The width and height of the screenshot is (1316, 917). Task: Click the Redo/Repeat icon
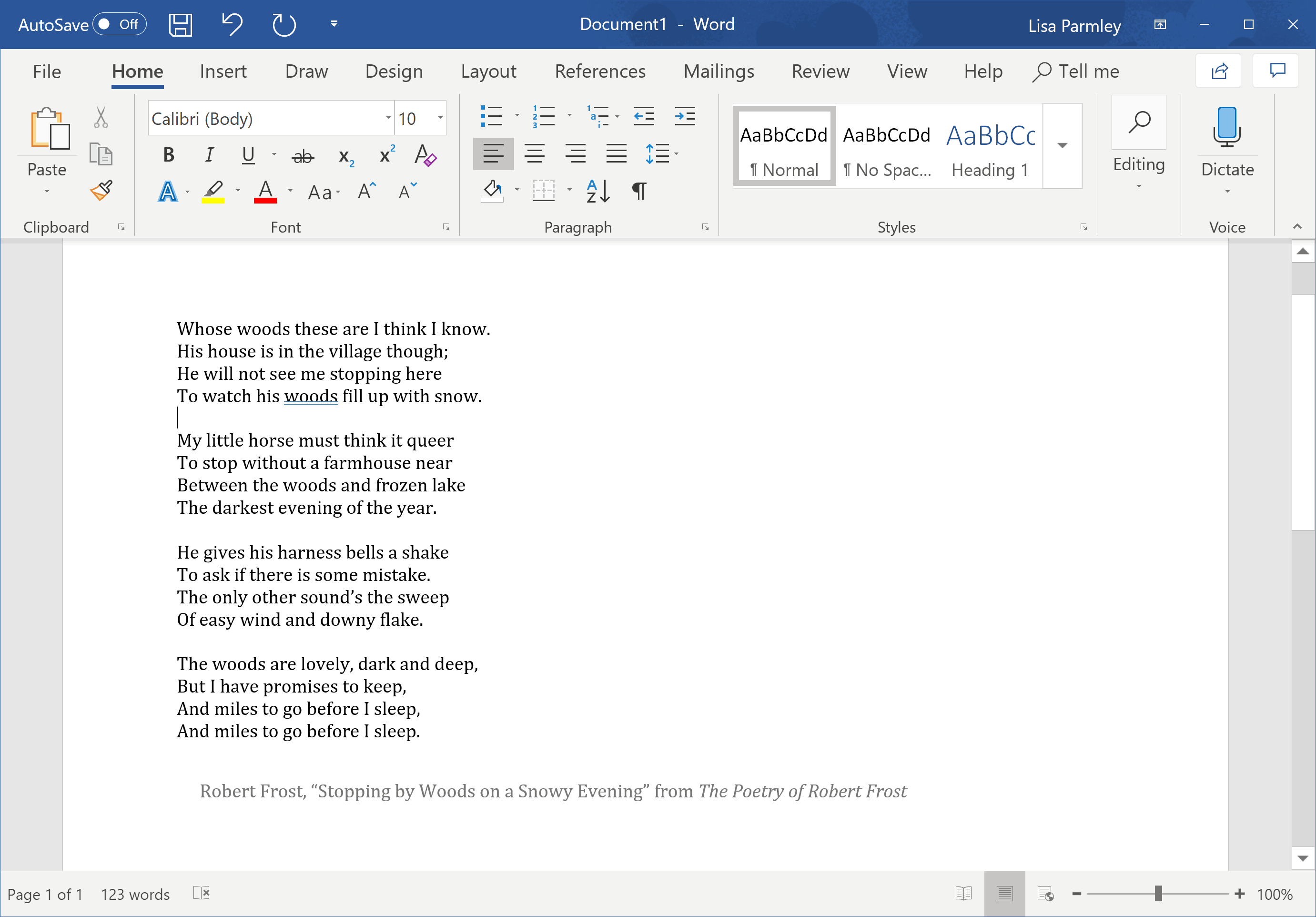pyautogui.click(x=283, y=25)
